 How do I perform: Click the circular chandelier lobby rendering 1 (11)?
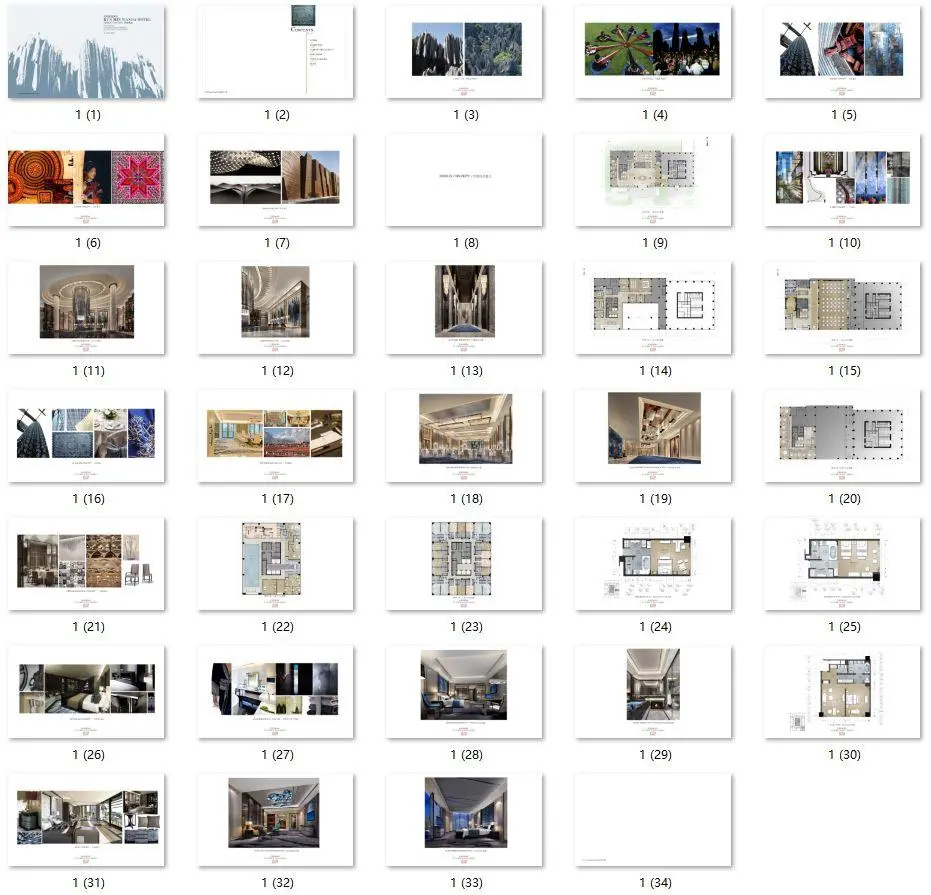coord(85,307)
